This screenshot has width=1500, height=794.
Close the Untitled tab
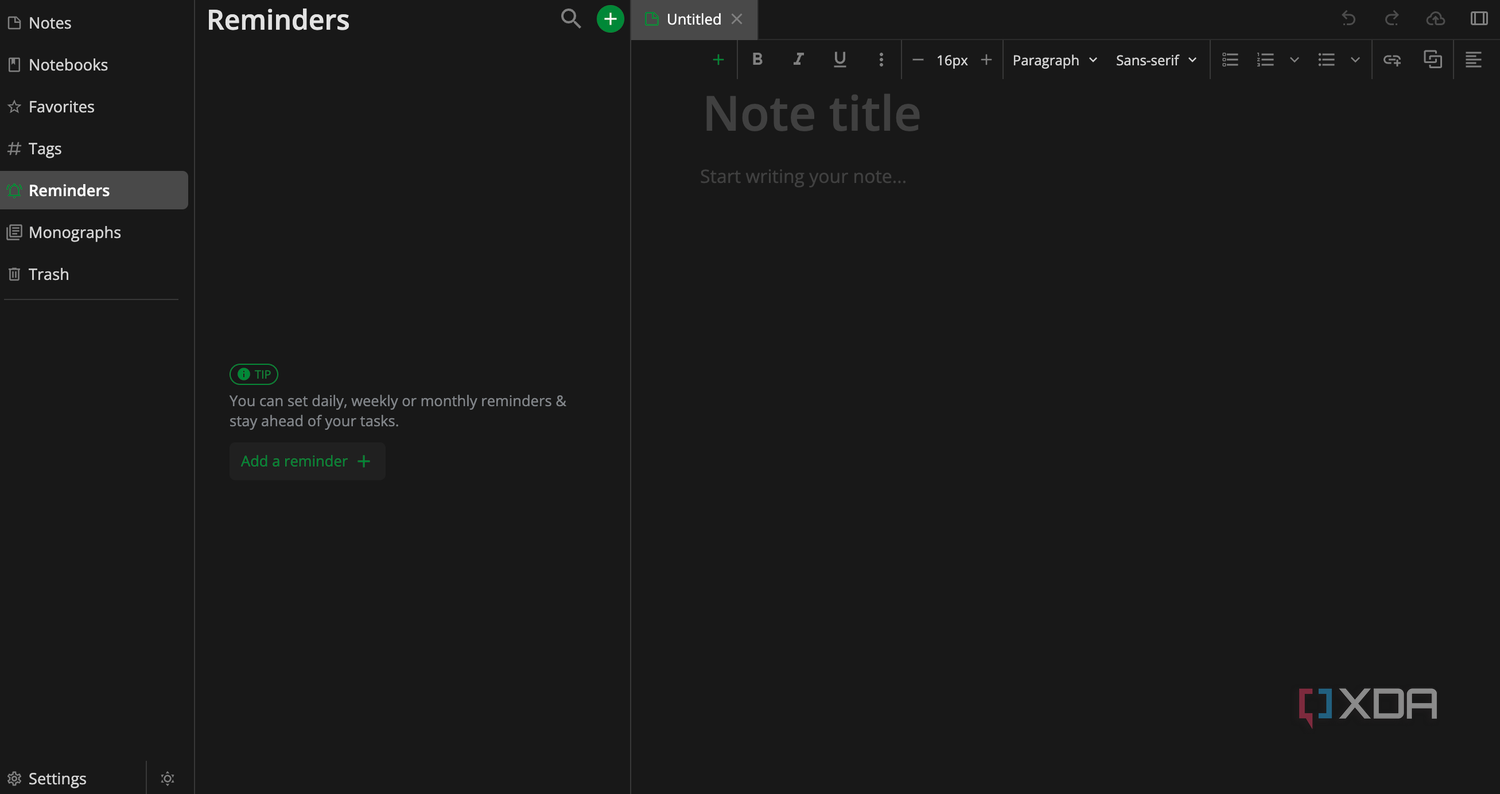(x=737, y=19)
